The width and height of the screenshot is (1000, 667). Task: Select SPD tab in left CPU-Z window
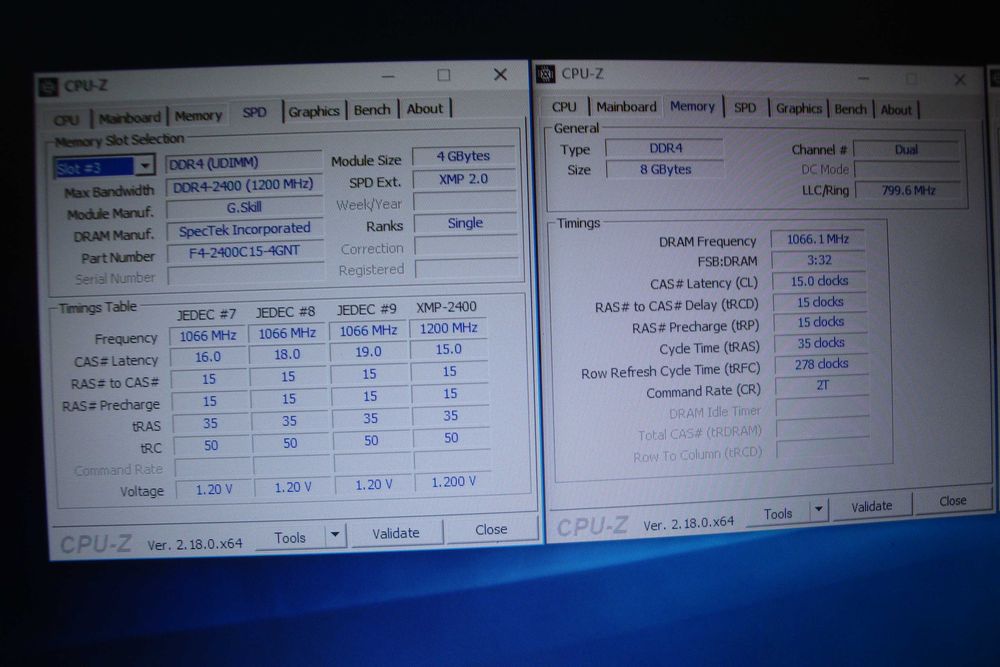254,112
